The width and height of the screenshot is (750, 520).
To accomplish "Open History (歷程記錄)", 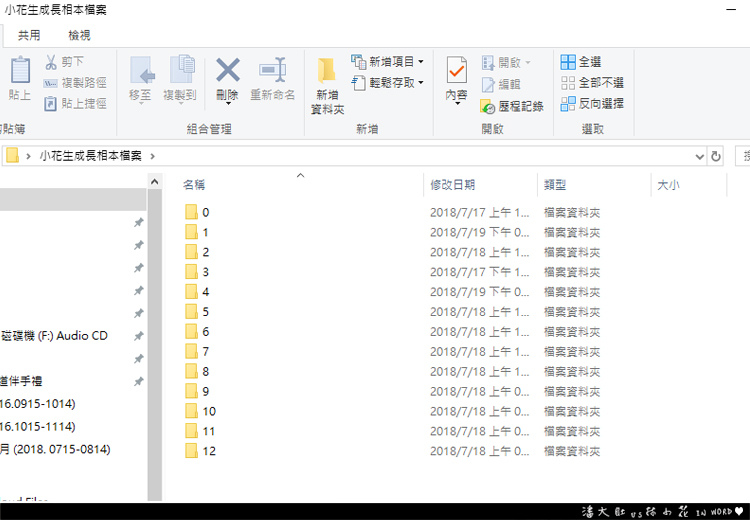I will (x=512, y=106).
